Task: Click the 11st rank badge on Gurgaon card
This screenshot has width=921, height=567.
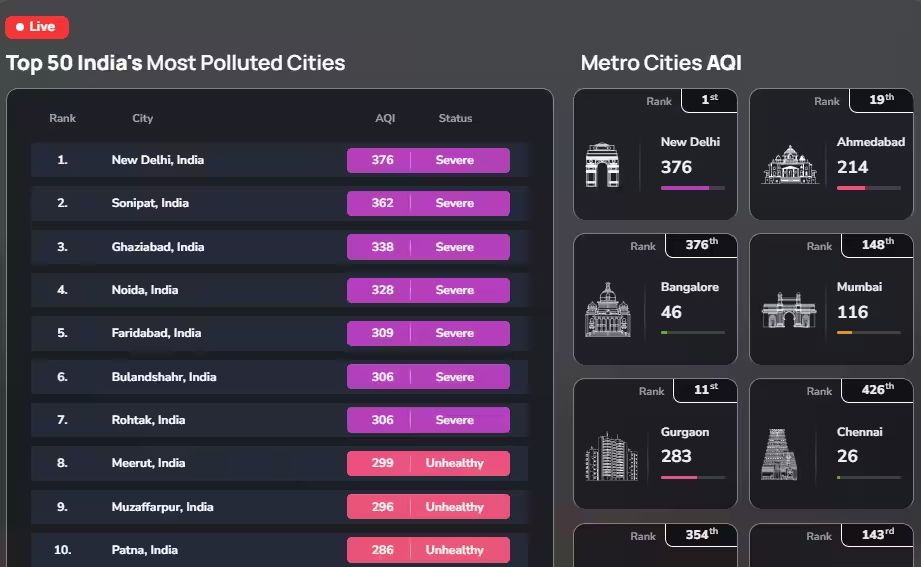Action: (x=705, y=390)
